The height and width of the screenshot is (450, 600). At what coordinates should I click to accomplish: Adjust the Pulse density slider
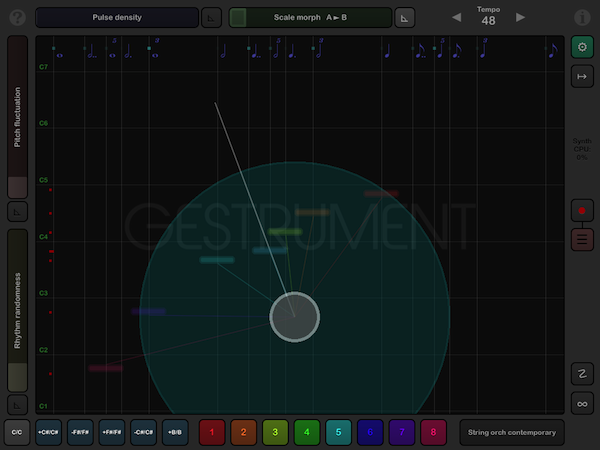pyautogui.click(x=117, y=18)
